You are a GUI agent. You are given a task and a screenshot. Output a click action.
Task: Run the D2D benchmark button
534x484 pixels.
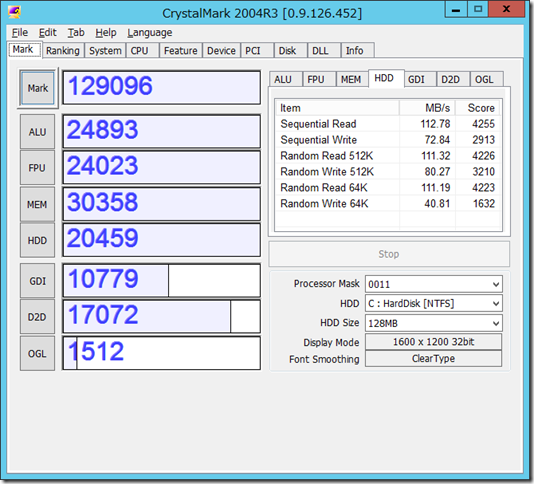tap(37, 317)
